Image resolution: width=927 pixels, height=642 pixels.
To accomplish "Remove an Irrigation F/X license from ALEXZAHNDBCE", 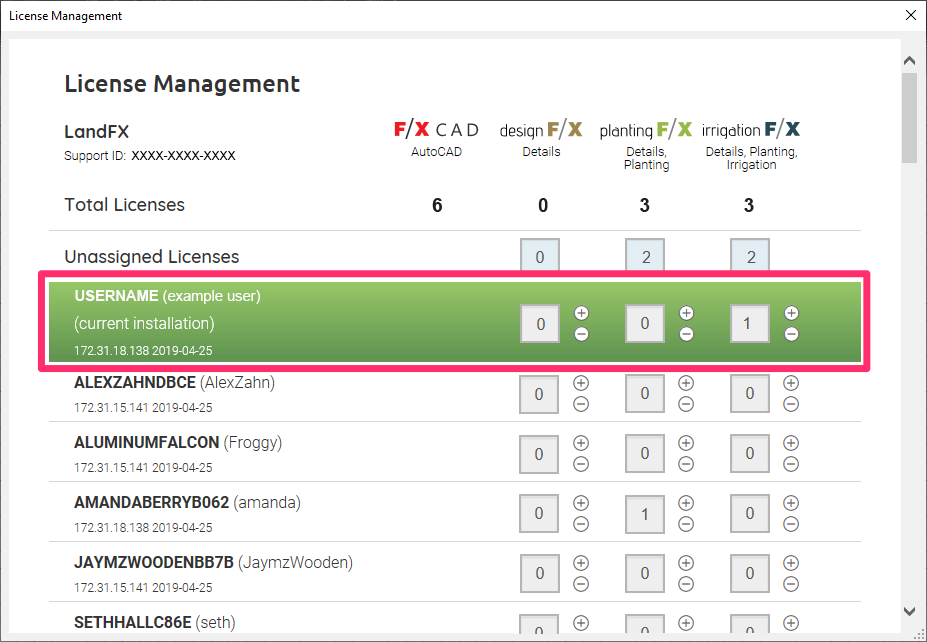I will point(791,404).
